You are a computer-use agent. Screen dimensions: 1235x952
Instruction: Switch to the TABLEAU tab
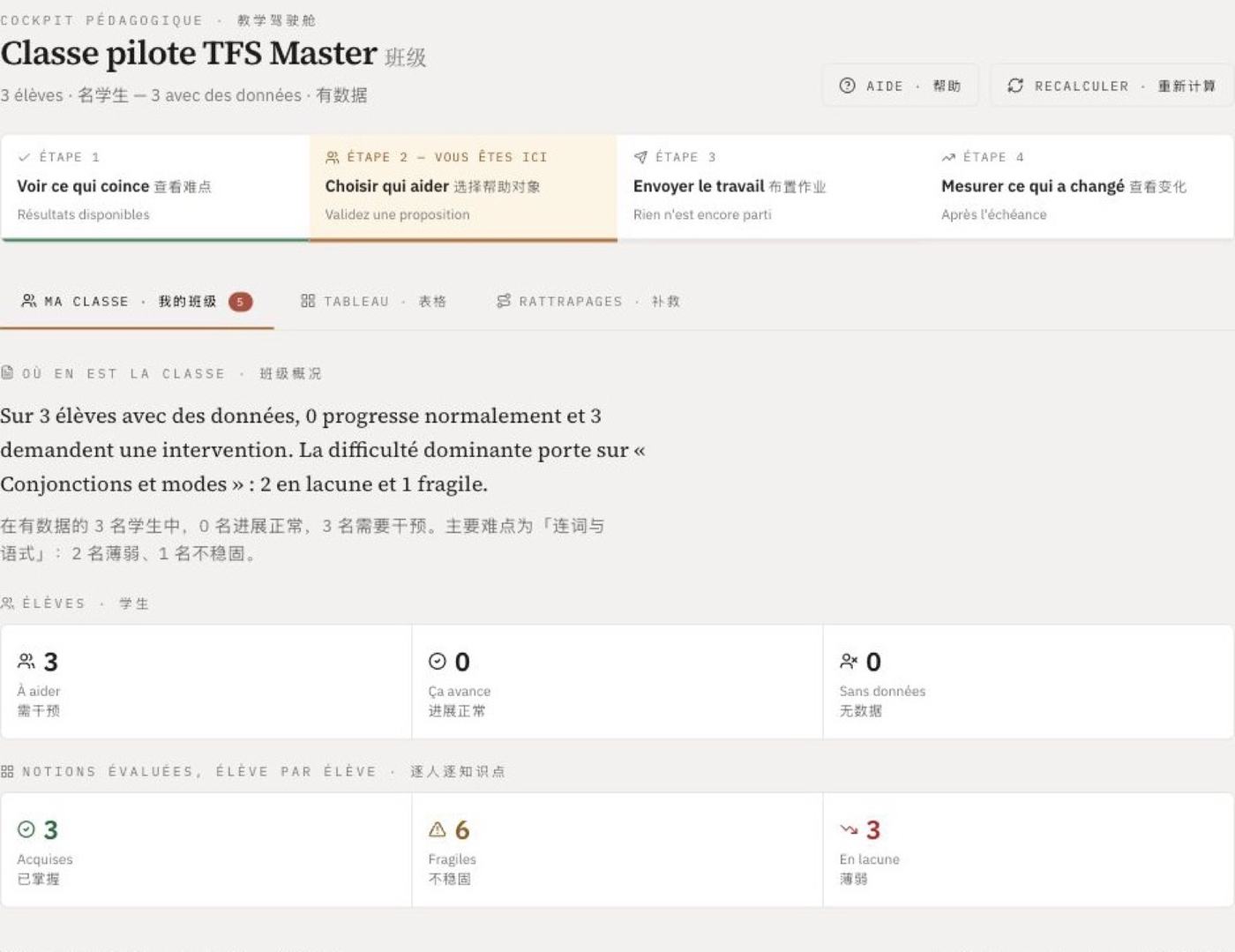(x=373, y=302)
